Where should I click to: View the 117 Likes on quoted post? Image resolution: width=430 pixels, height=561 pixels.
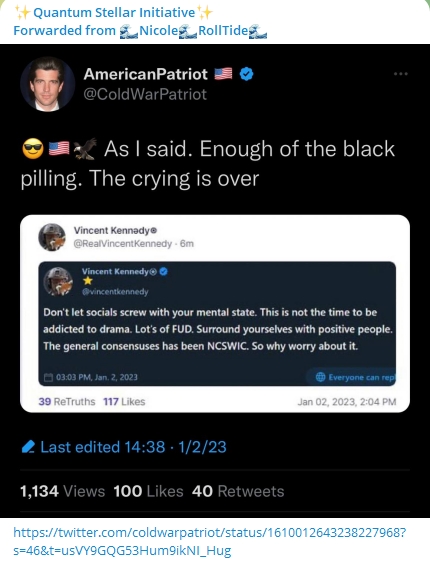[124, 401]
